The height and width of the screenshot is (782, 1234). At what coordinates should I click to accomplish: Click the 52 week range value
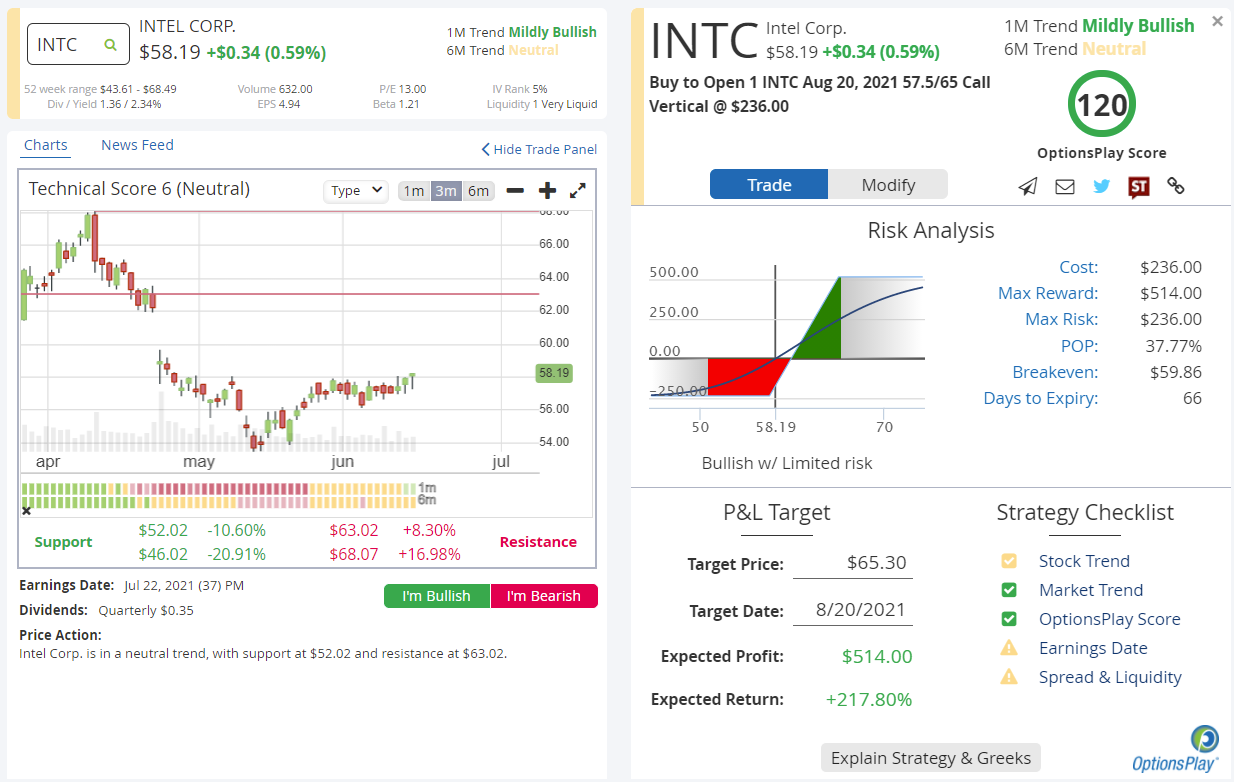pyautogui.click(x=138, y=89)
